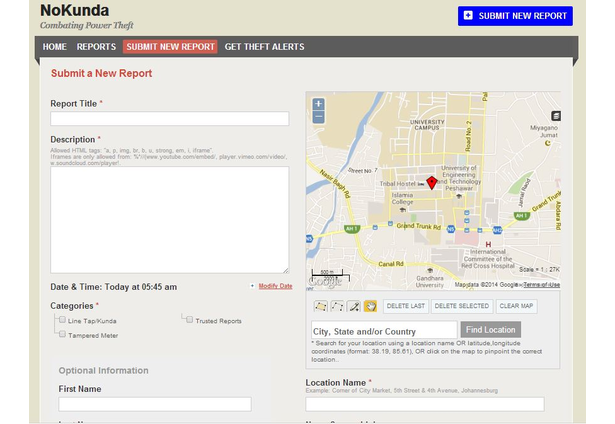Image resolution: width=615 pixels, height=424 pixels.
Task: Zoom out of the map with minus icon
Action: [318, 117]
